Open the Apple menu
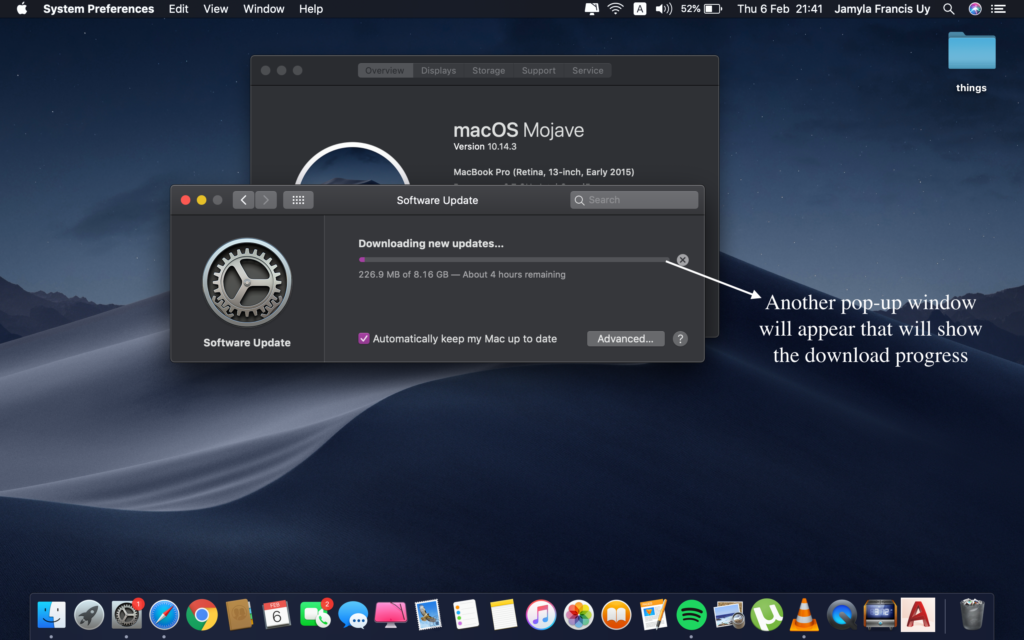Image resolution: width=1024 pixels, height=640 pixels. pyautogui.click(x=21, y=9)
